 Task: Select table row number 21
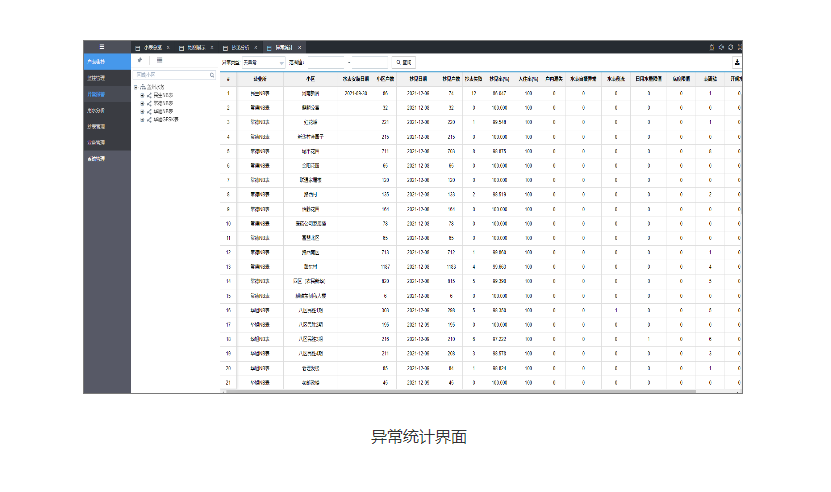tap(481, 382)
